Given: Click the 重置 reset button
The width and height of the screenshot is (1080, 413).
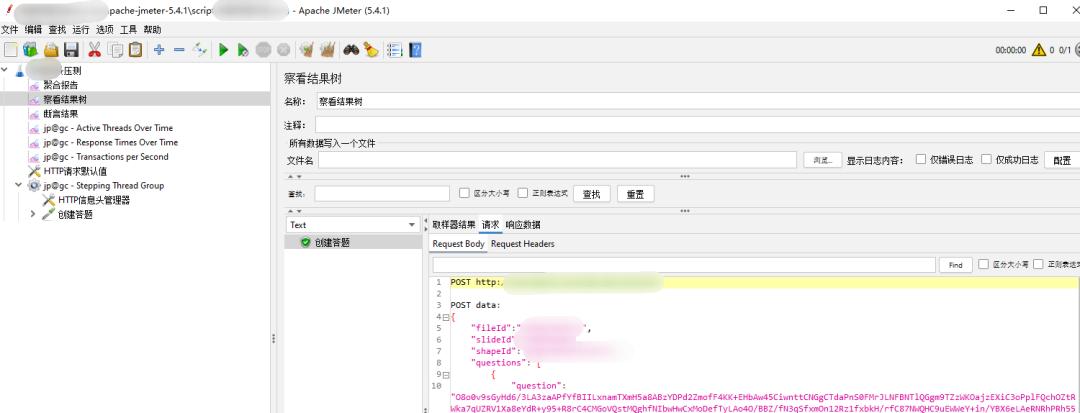Looking at the screenshot, I should (x=635, y=194).
